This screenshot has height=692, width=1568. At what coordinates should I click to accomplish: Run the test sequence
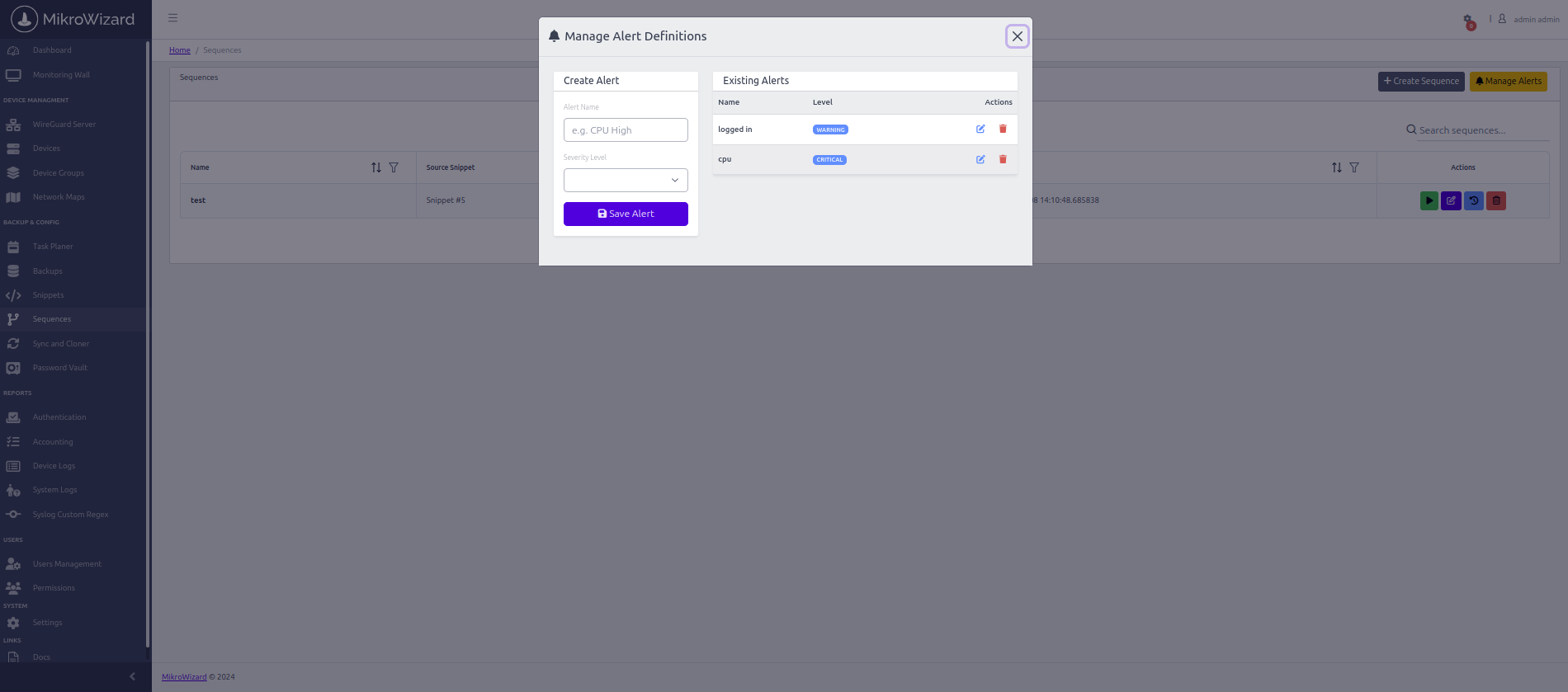[x=1429, y=200]
